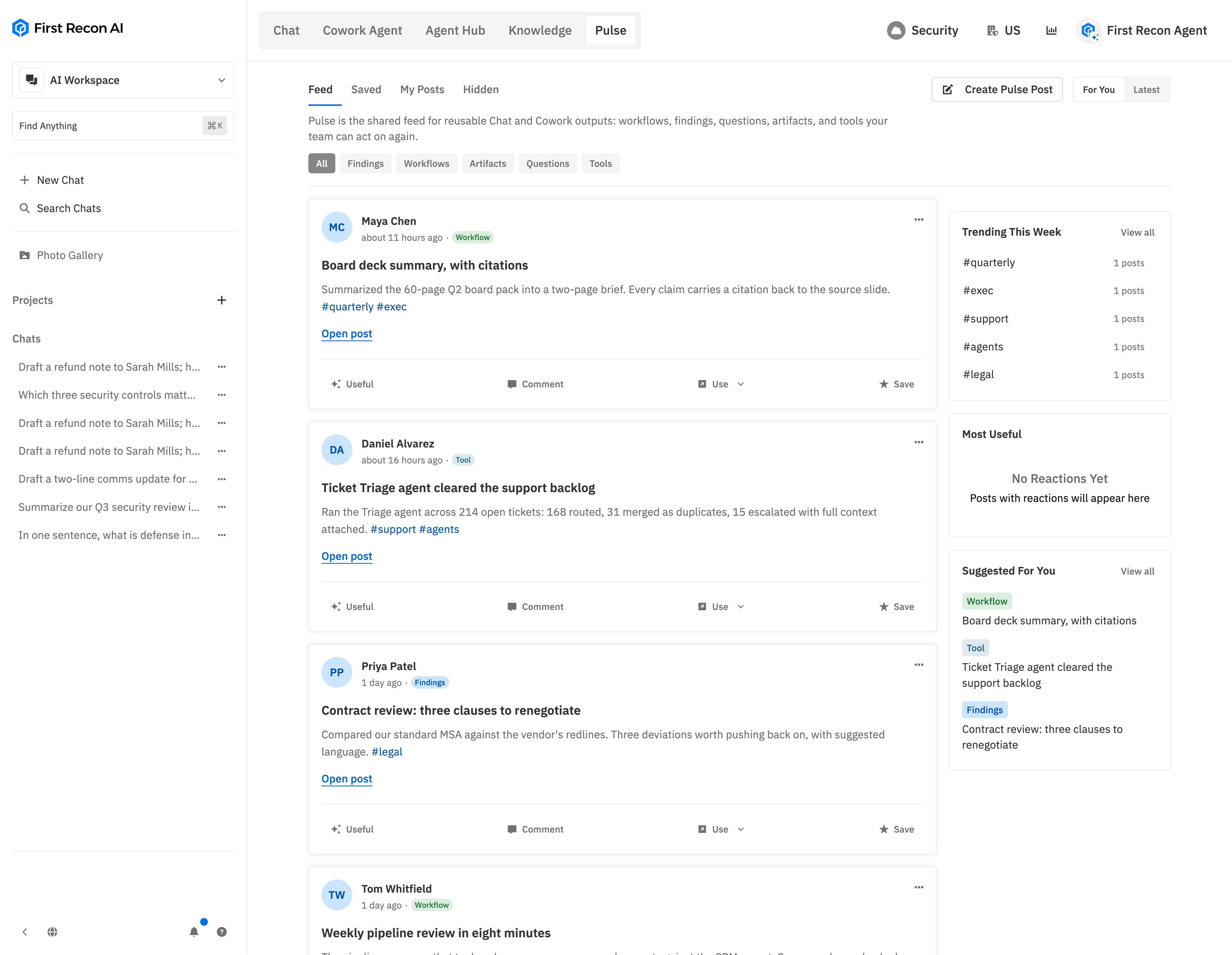Screen dimensions: 1232x955
Task: Open options for 'Which three security controls' chat
Action: (222, 395)
